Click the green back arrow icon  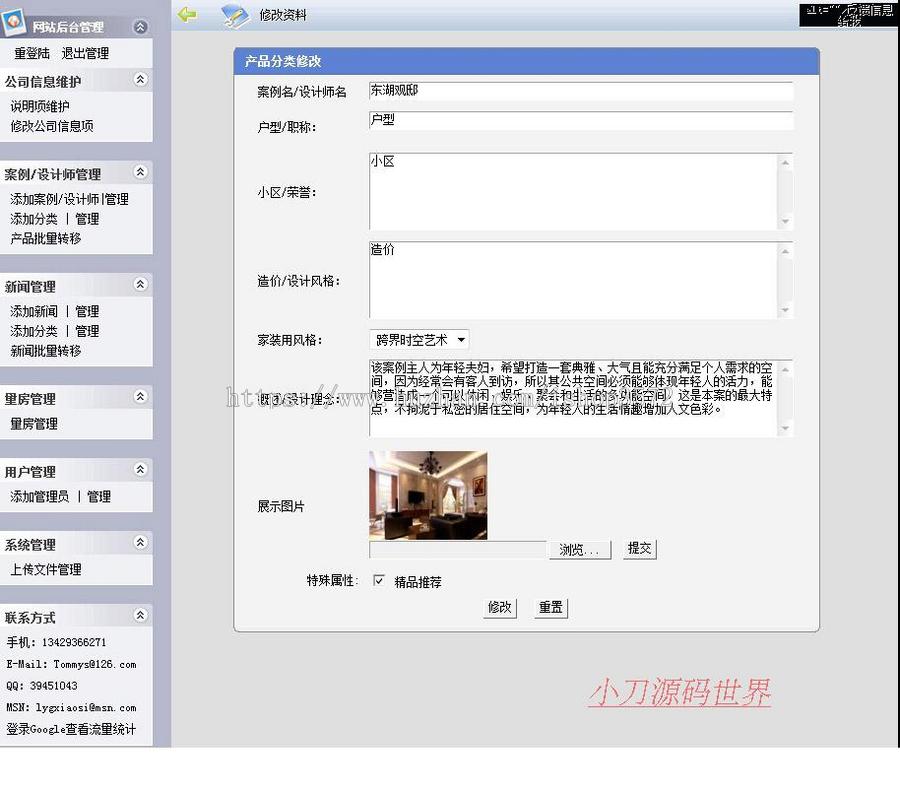187,15
